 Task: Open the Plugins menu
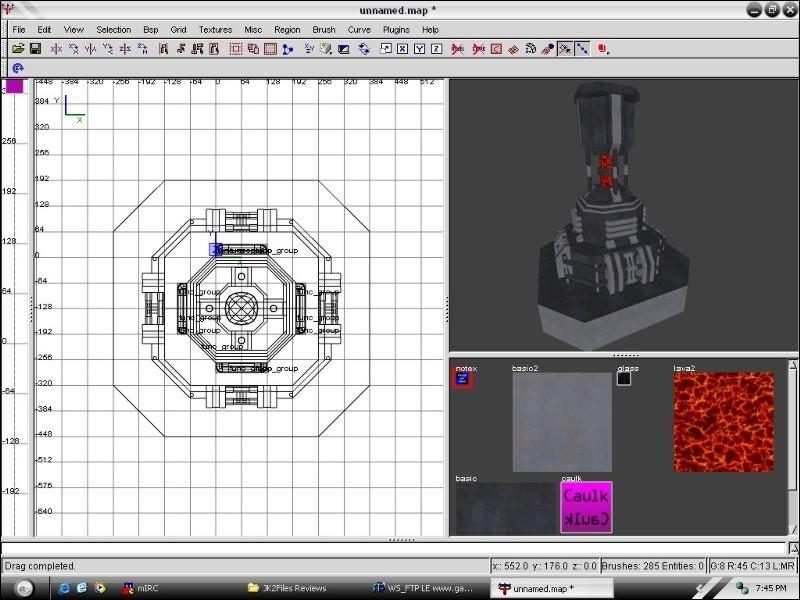pos(396,30)
